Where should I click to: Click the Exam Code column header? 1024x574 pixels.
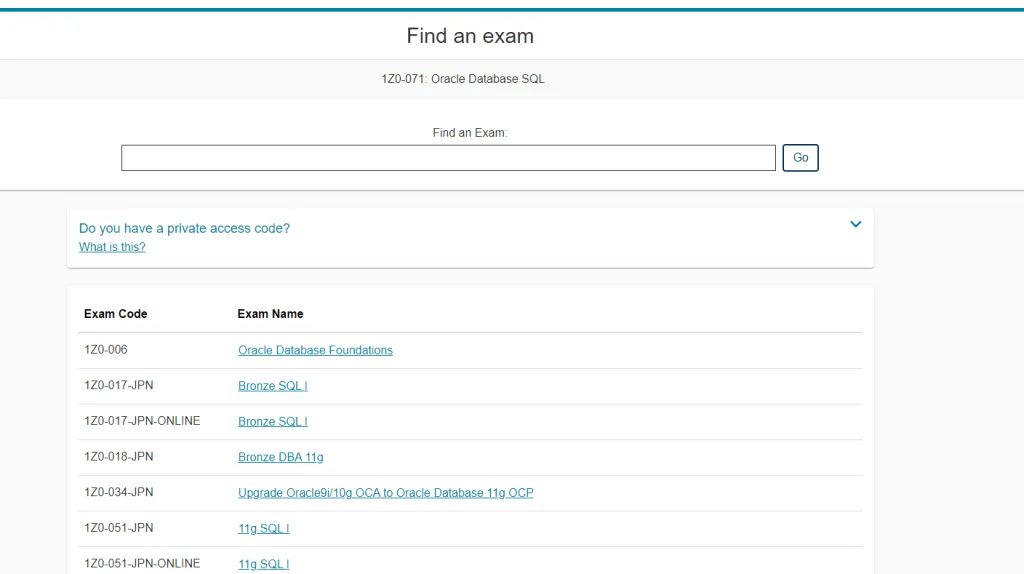[x=115, y=314]
